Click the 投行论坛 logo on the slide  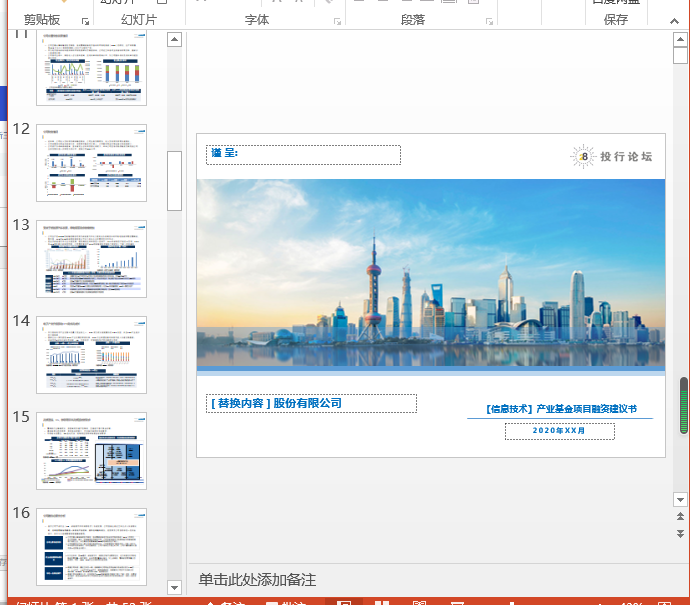tap(611, 156)
